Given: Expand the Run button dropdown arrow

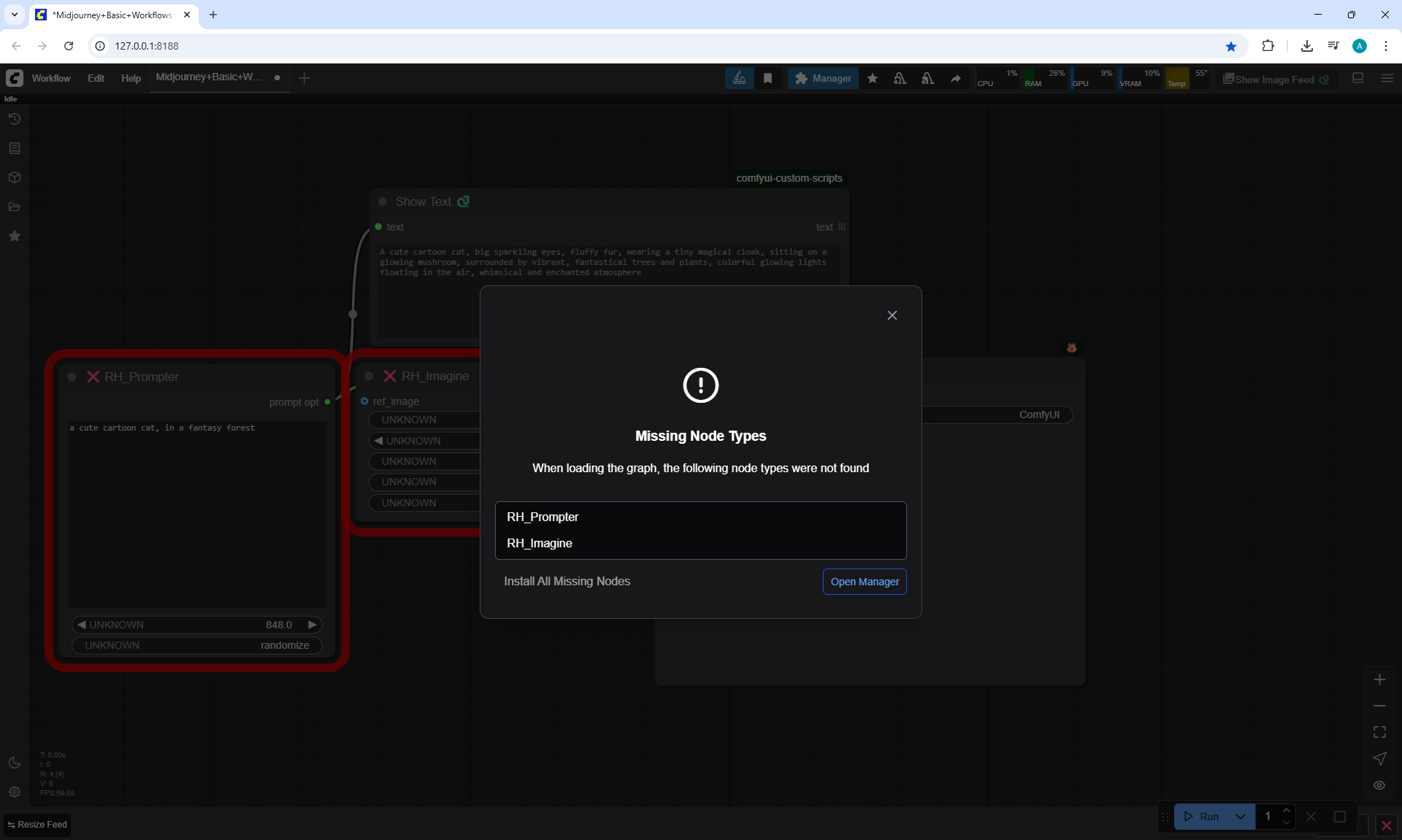Looking at the screenshot, I should (x=1241, y=817).
